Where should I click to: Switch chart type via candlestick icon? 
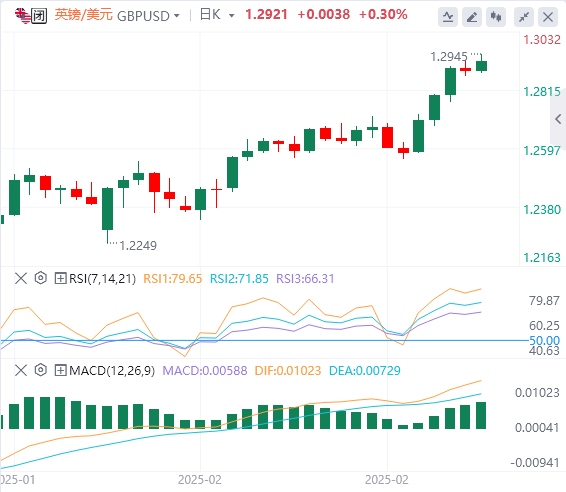point(496,17)
